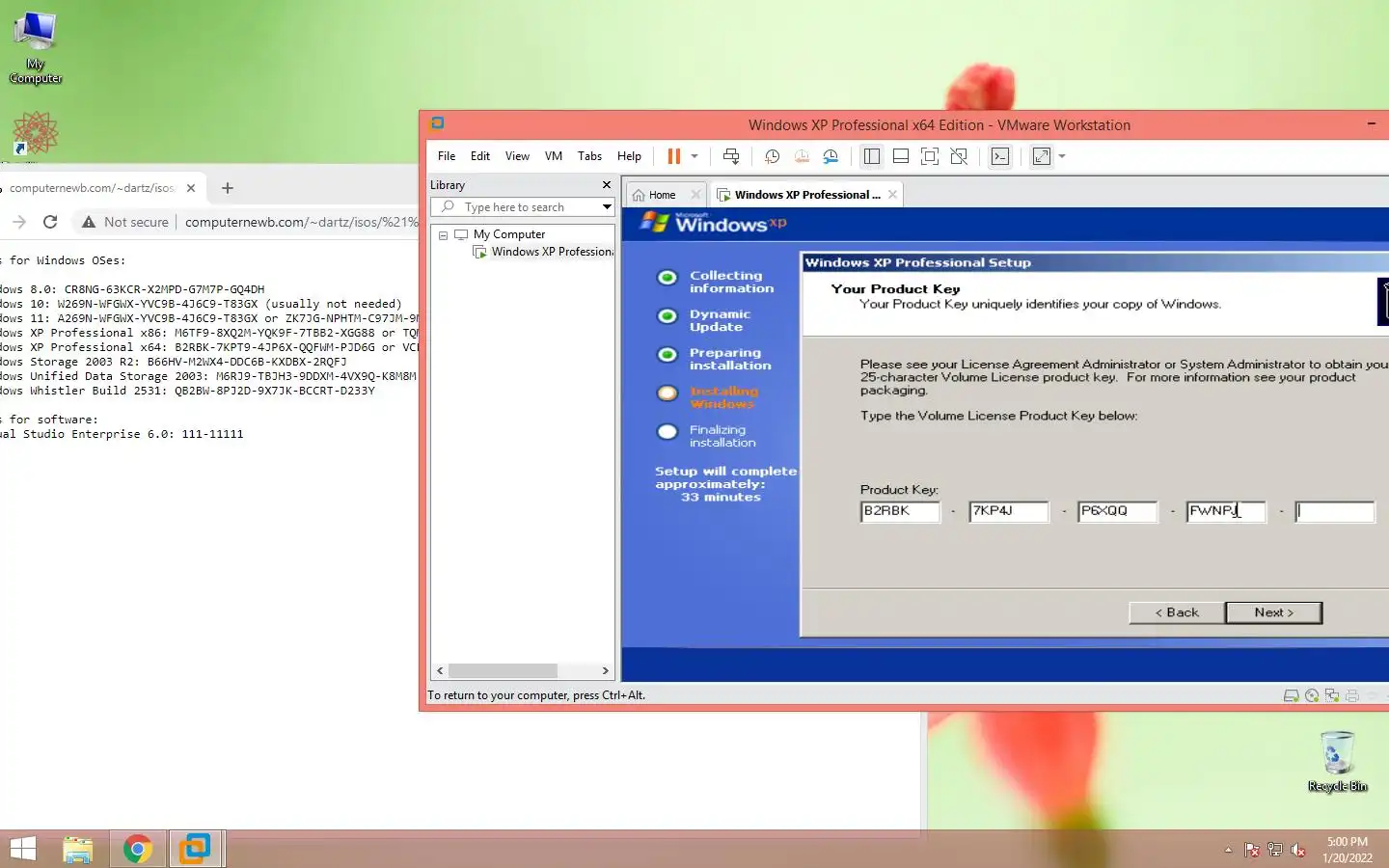
Task: Enter full screen mode icon in VMware toolbar
Action: 930,156
